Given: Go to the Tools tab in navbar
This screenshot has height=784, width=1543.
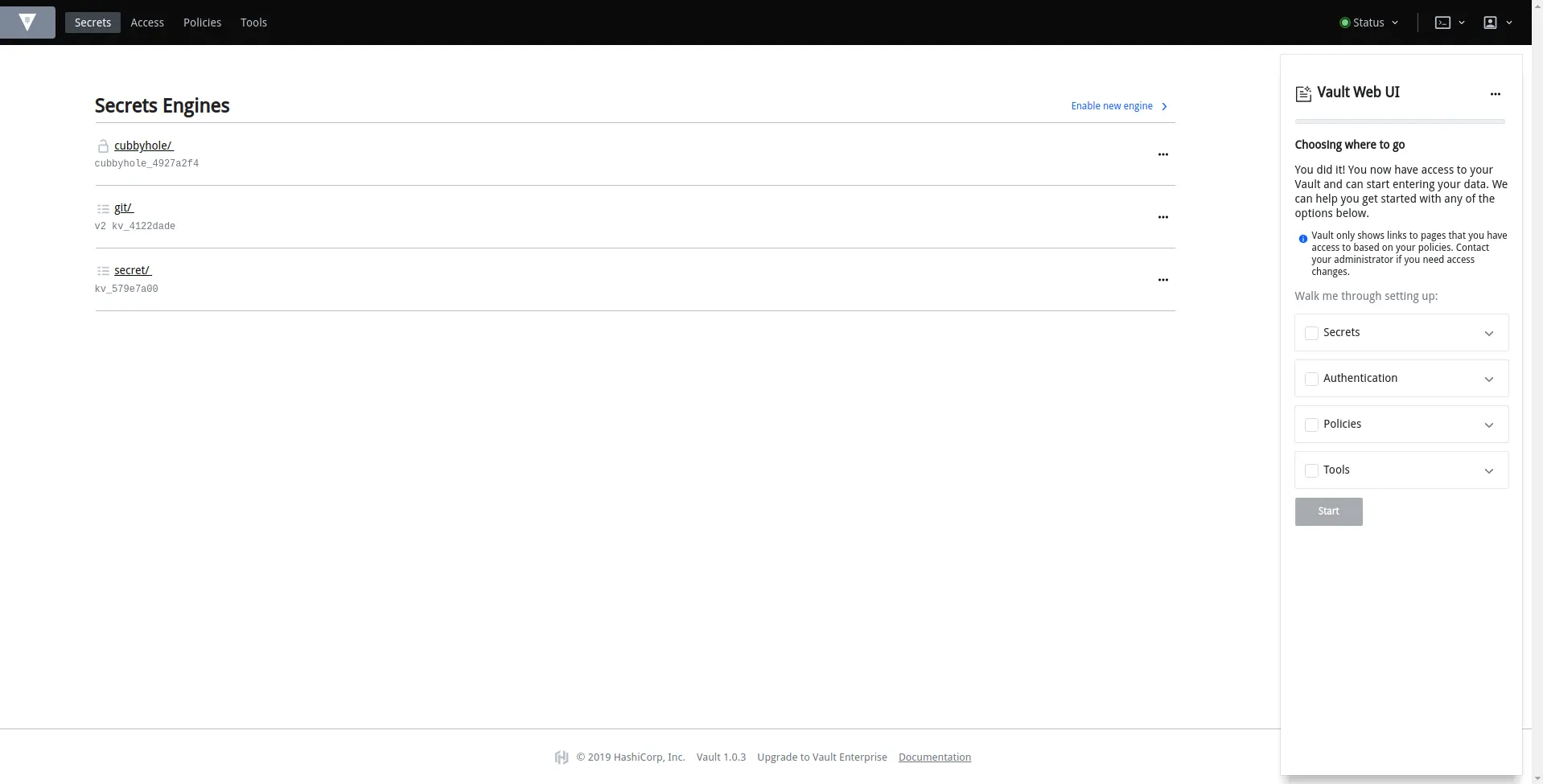Looking at the screenshot, I should pos(253,23).
